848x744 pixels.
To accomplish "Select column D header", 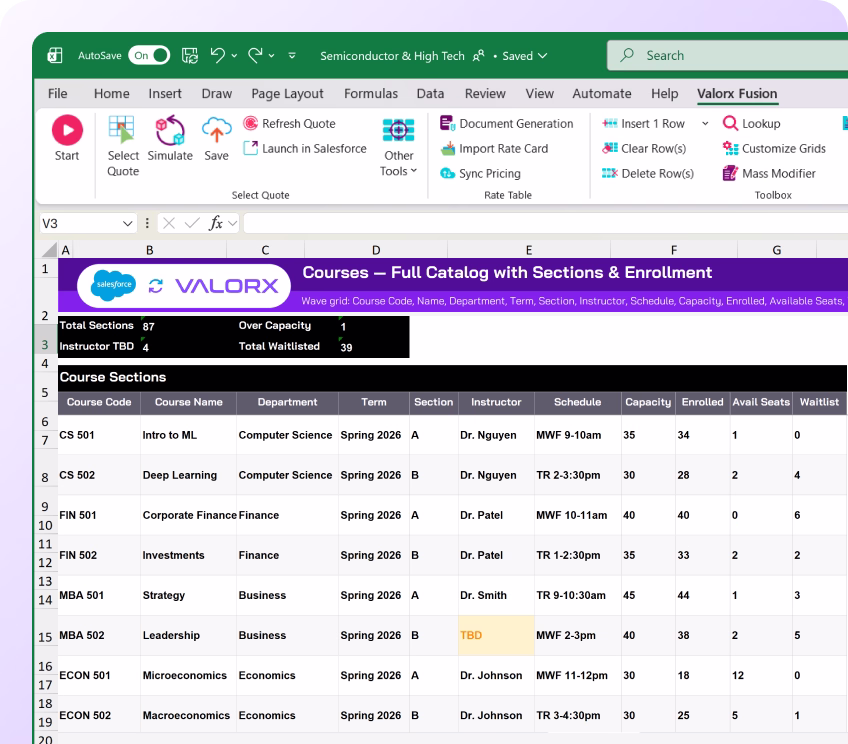I will pyautogui.click(x=376, y=250).
